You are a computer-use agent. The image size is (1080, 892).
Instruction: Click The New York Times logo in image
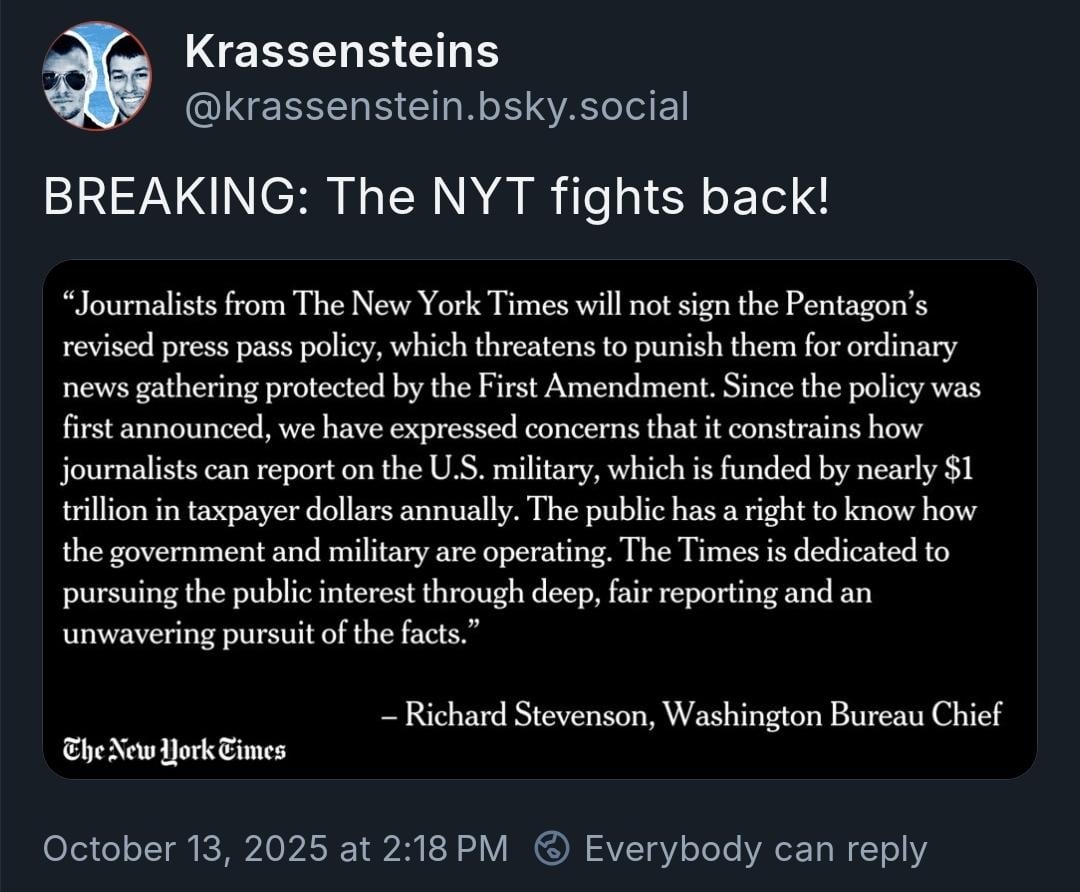pyautogui.click(x=174, y=749)
